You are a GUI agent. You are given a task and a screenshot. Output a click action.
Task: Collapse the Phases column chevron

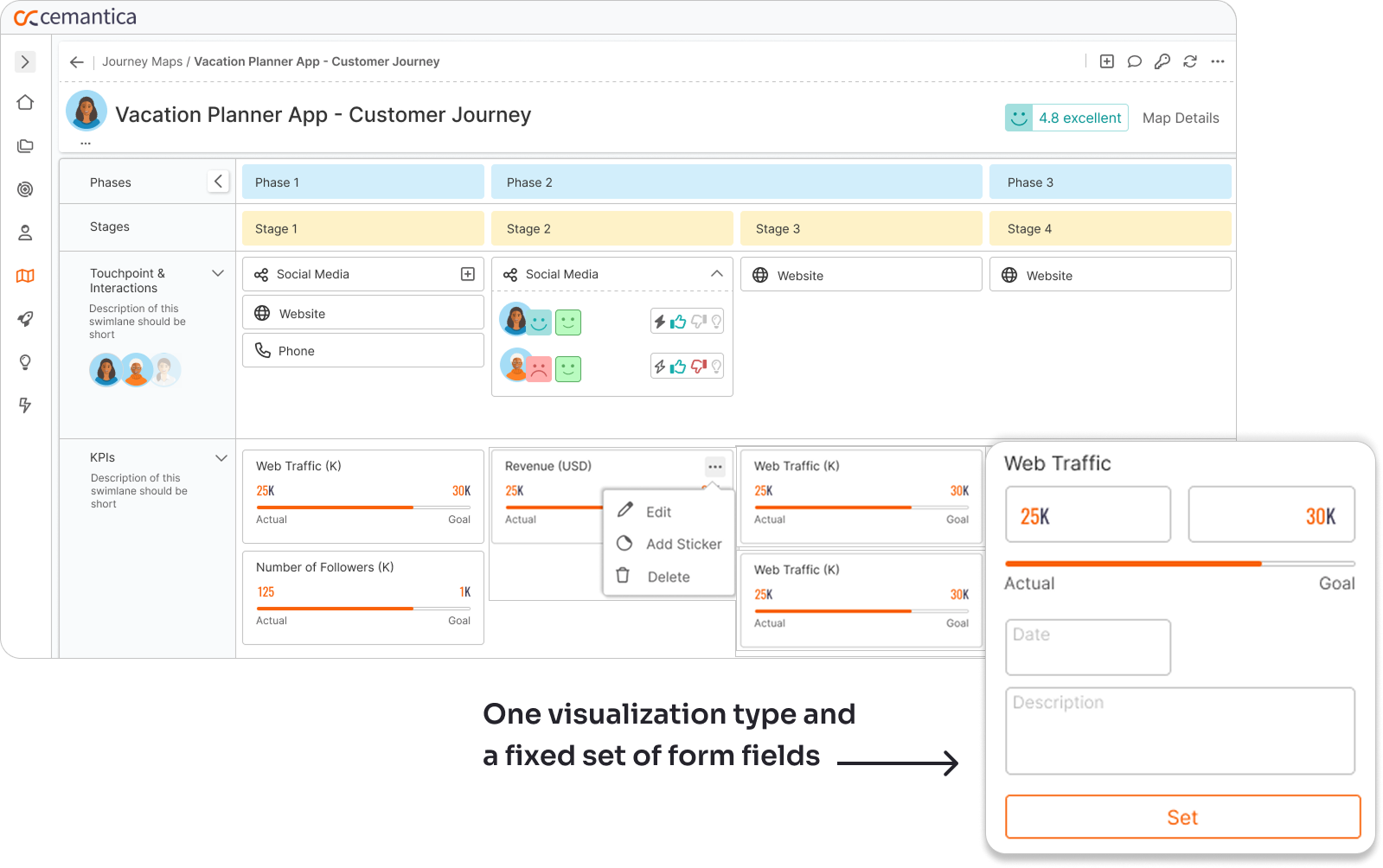pyautogui.click(x=218, y=182)
